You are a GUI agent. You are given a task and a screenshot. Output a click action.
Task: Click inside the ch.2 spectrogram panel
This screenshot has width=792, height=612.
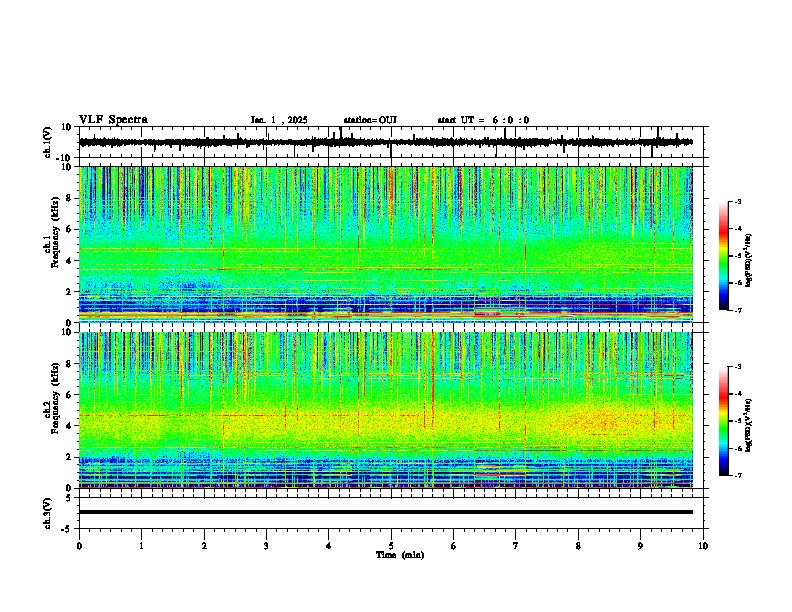[386, 410]
